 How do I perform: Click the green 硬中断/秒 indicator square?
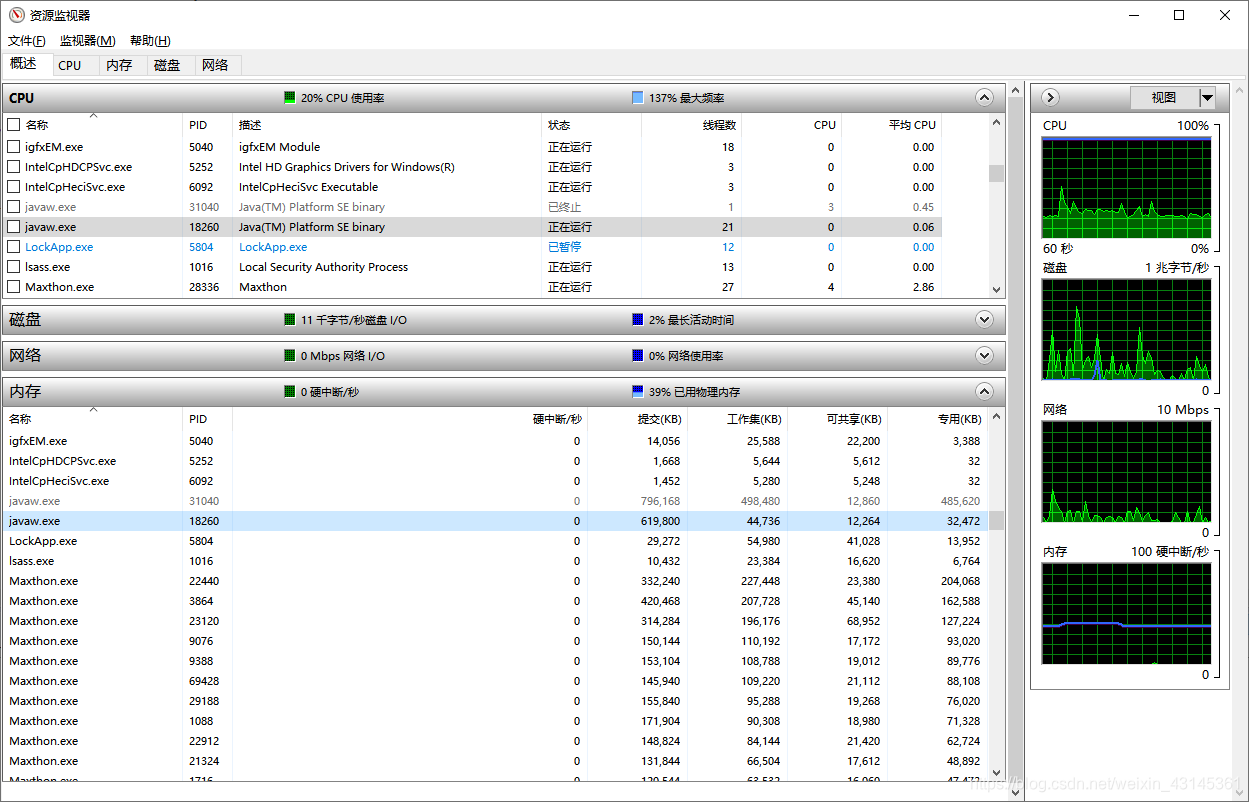[290, 392]
